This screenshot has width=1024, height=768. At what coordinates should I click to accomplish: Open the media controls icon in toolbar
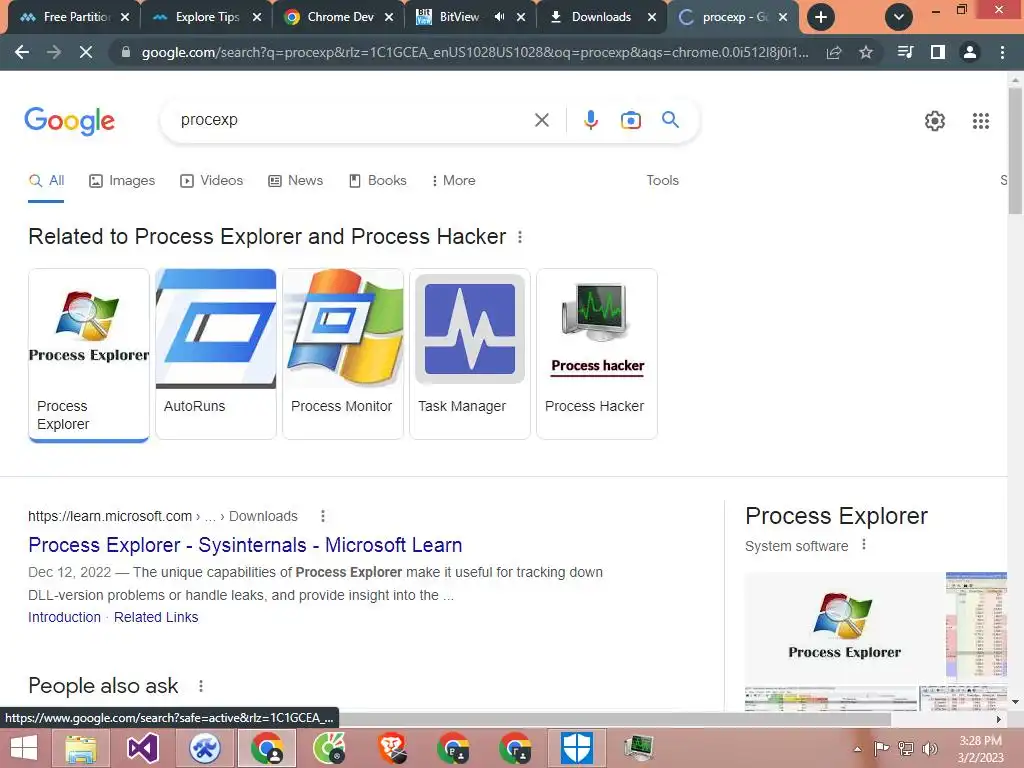905,52
